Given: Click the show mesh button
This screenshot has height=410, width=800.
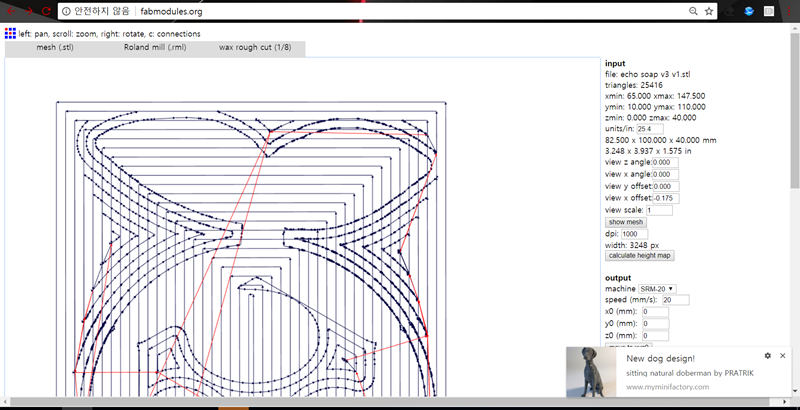Looking at the screenshot, I should [626, 222].
